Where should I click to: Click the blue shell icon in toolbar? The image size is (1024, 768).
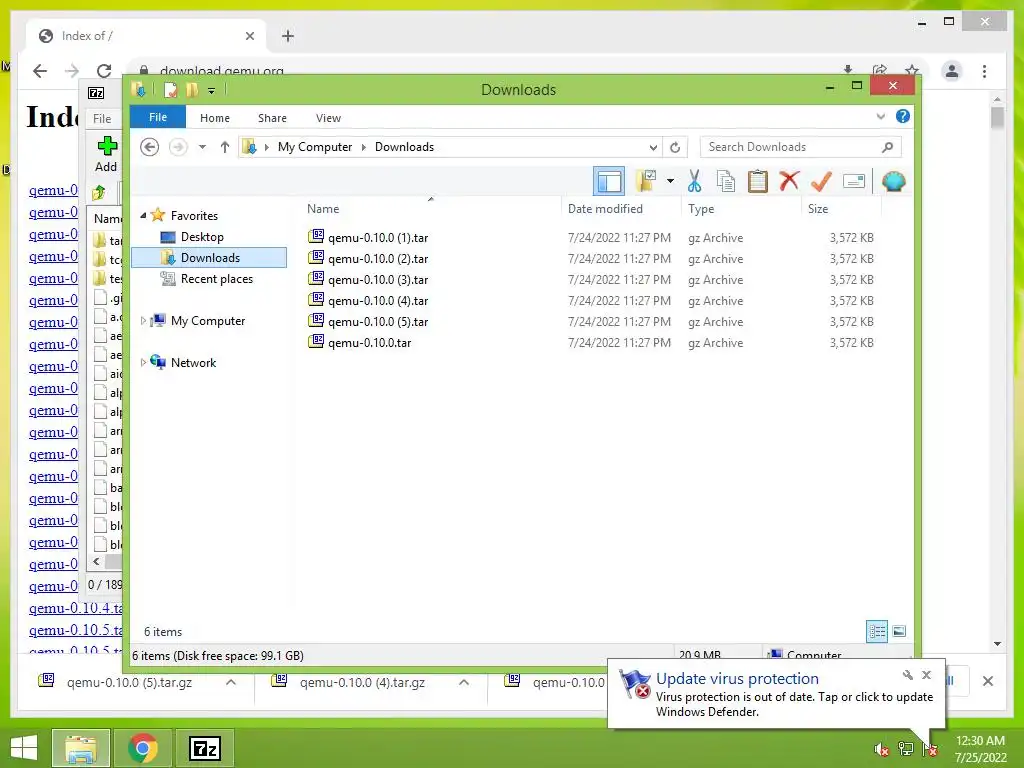(893, 181)
